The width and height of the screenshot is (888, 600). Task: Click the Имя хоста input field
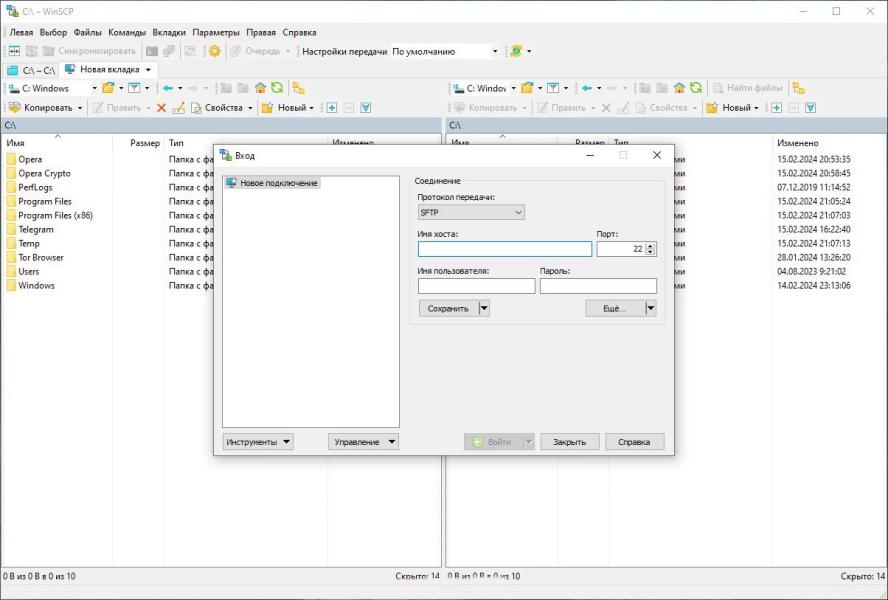click(505, 249)
